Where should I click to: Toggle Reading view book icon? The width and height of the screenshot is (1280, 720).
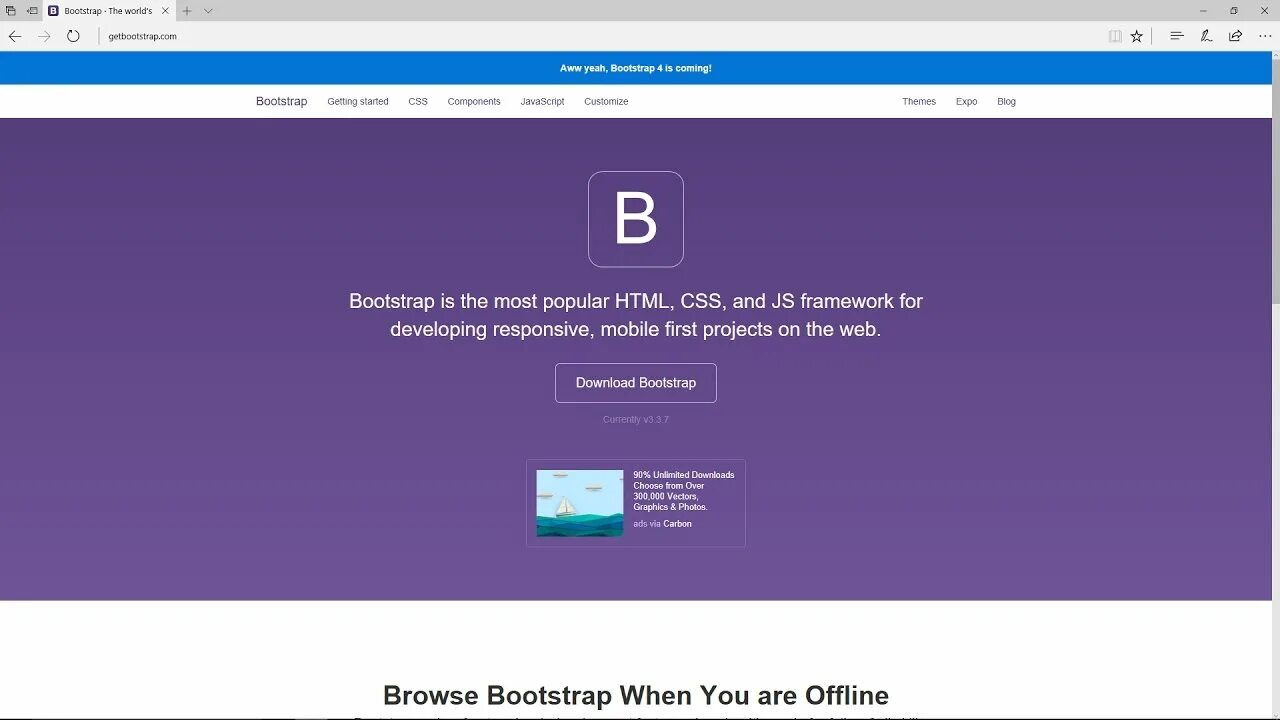pos(1115,36)
